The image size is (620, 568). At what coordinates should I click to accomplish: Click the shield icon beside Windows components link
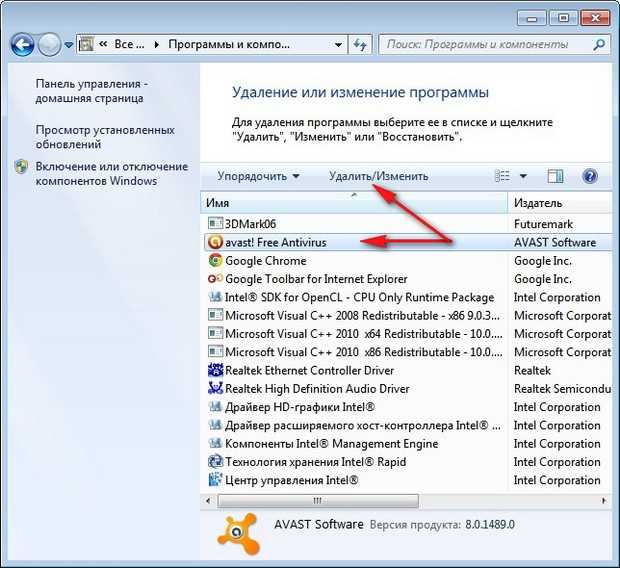21,167
